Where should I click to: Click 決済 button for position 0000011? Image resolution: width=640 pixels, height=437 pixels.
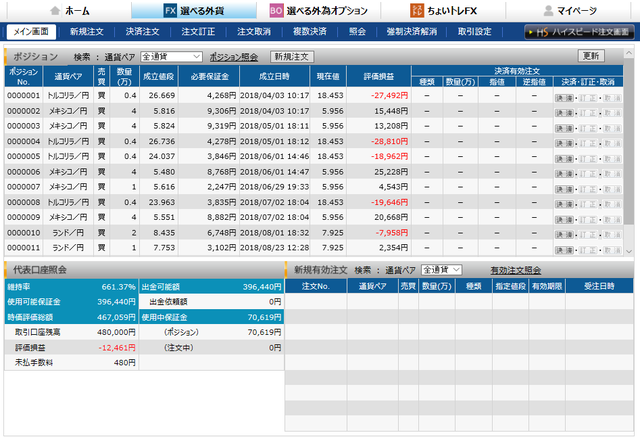point(564,250)
